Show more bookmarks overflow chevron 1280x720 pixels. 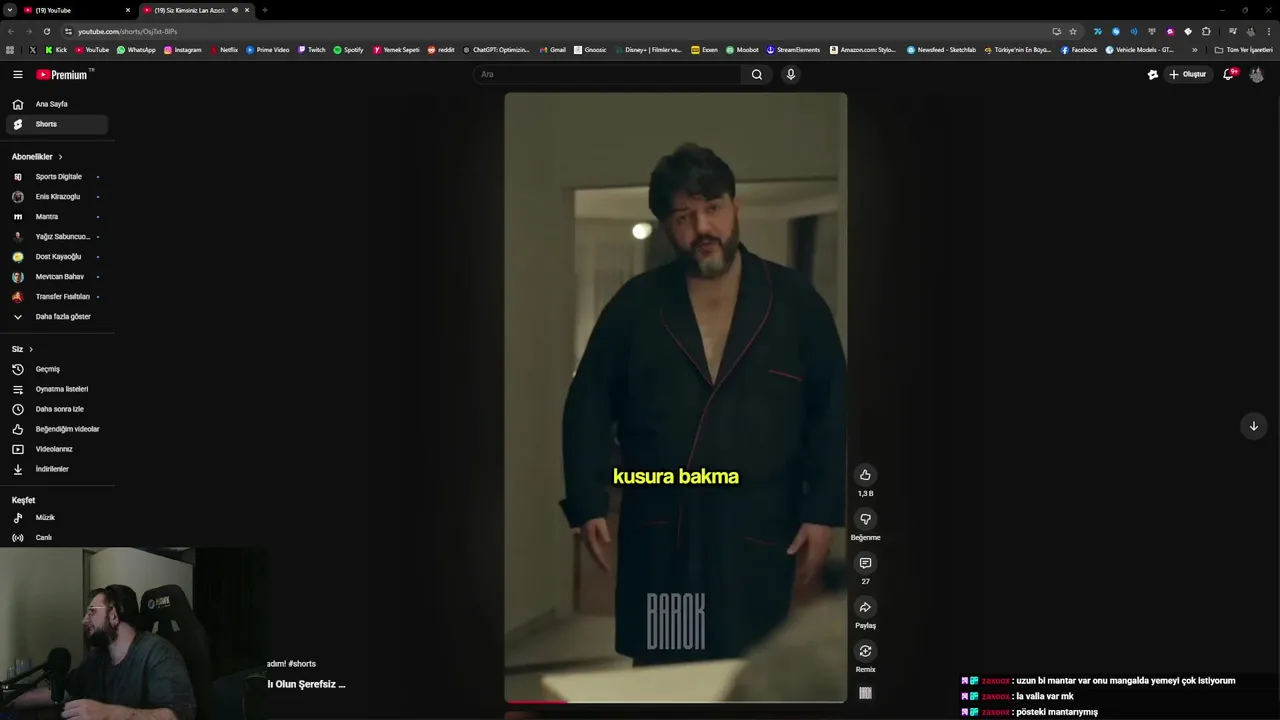pos(1194,50)
